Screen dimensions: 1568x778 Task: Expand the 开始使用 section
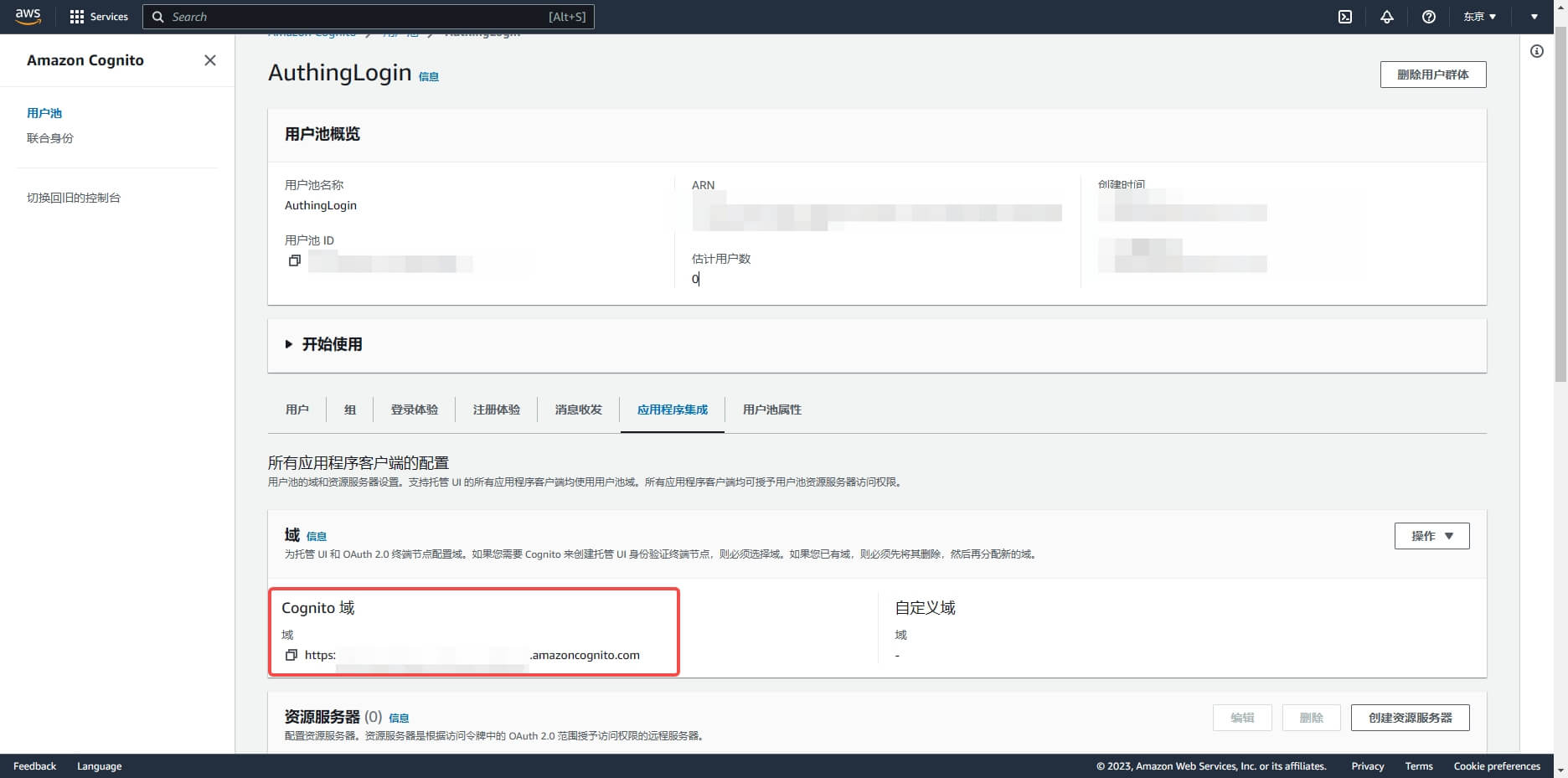click(289, 344)
